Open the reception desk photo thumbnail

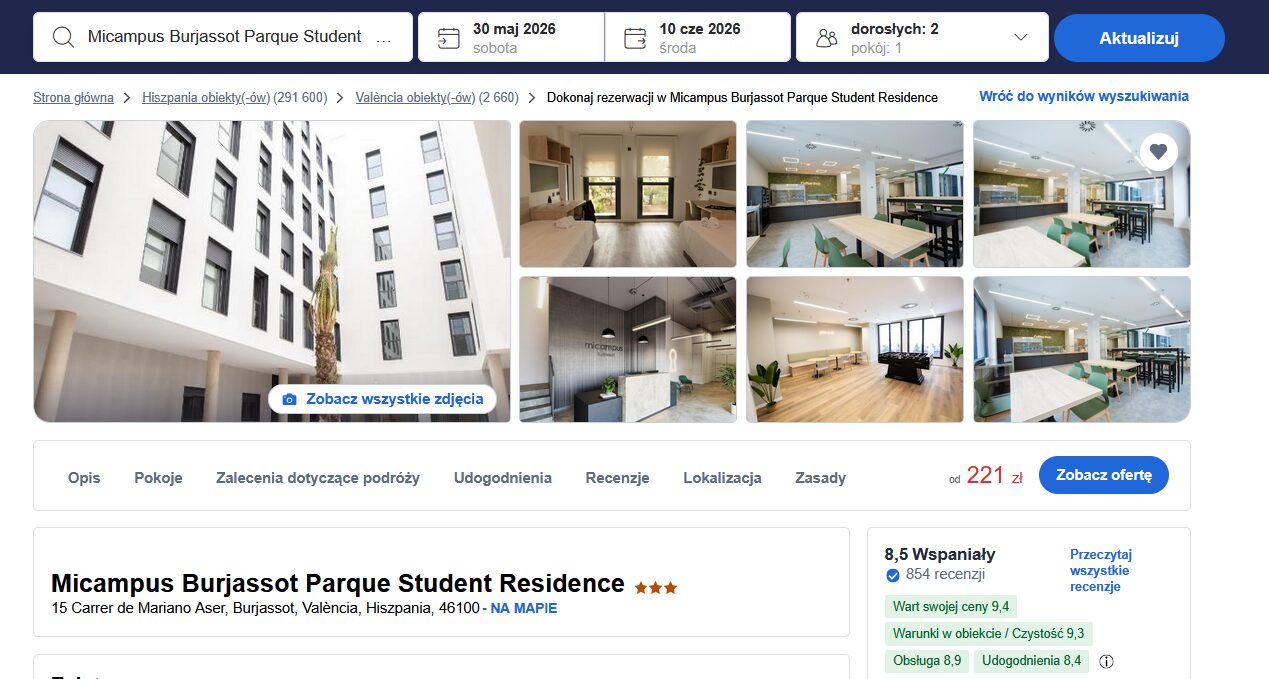tap(628, 349)
